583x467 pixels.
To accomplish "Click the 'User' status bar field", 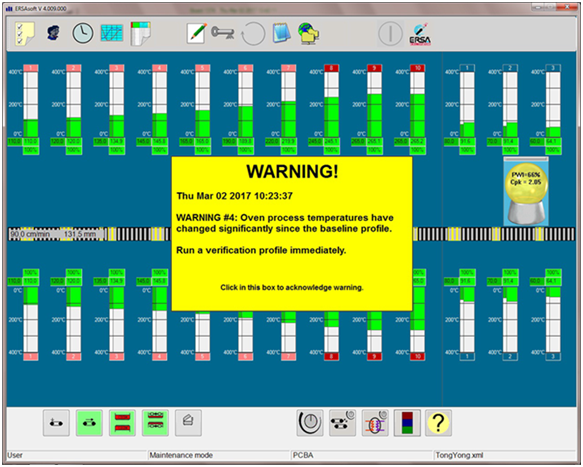I will pos(77,455).
